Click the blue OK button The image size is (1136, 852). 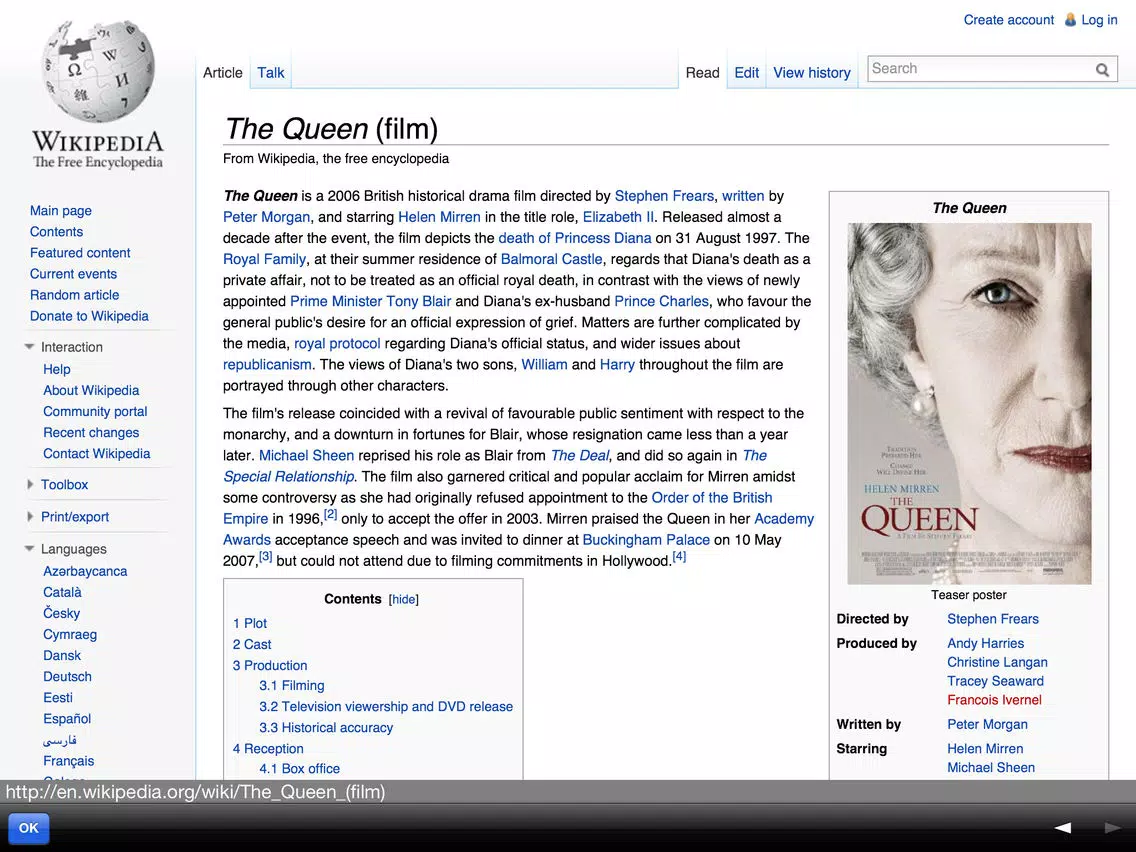point(29,828)
